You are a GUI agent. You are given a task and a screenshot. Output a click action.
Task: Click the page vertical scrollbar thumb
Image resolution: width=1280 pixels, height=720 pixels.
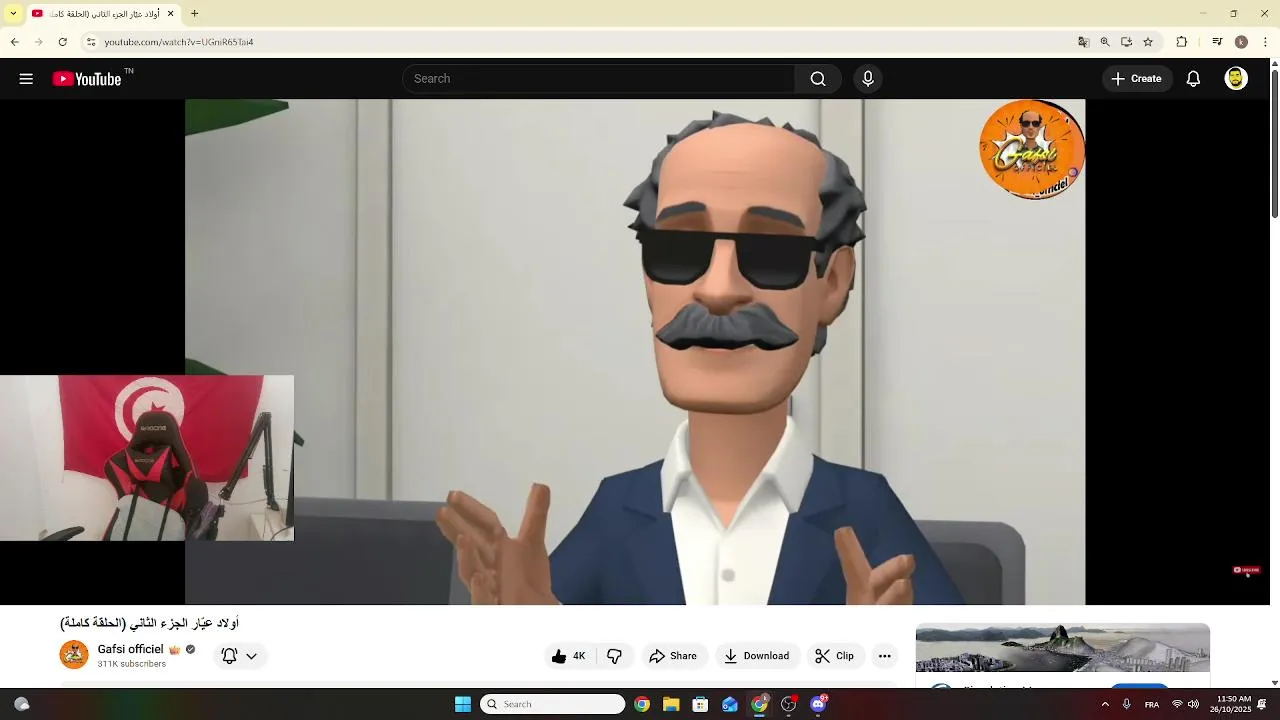click(1274, 145)
